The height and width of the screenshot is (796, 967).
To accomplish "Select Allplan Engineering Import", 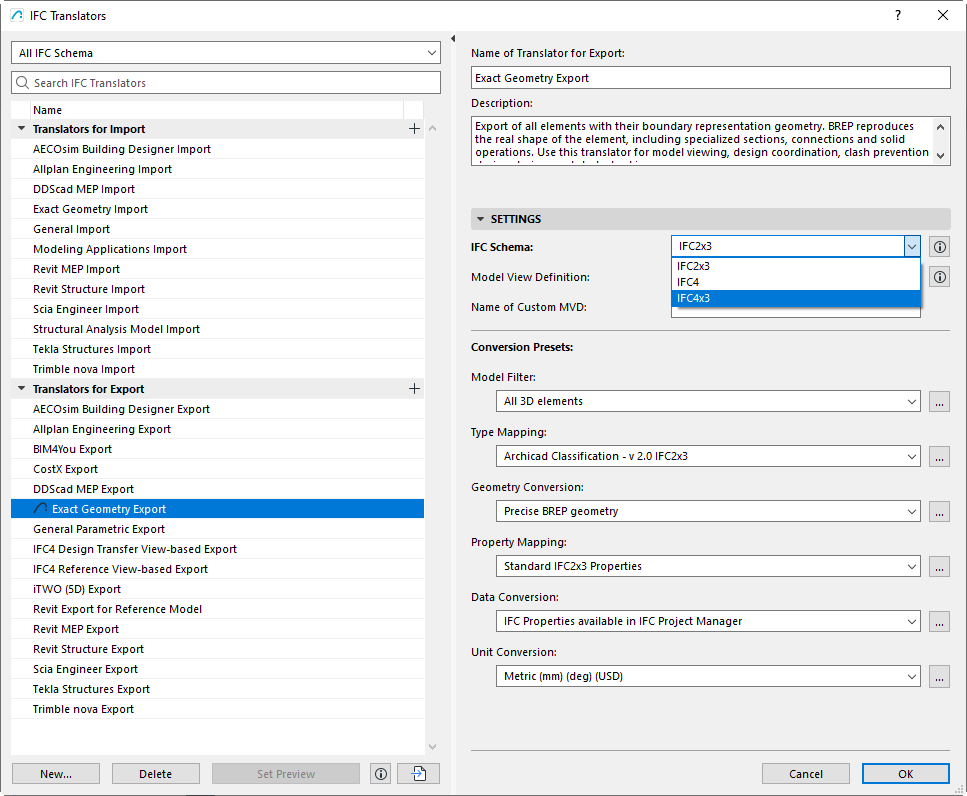I will point(218,169).
